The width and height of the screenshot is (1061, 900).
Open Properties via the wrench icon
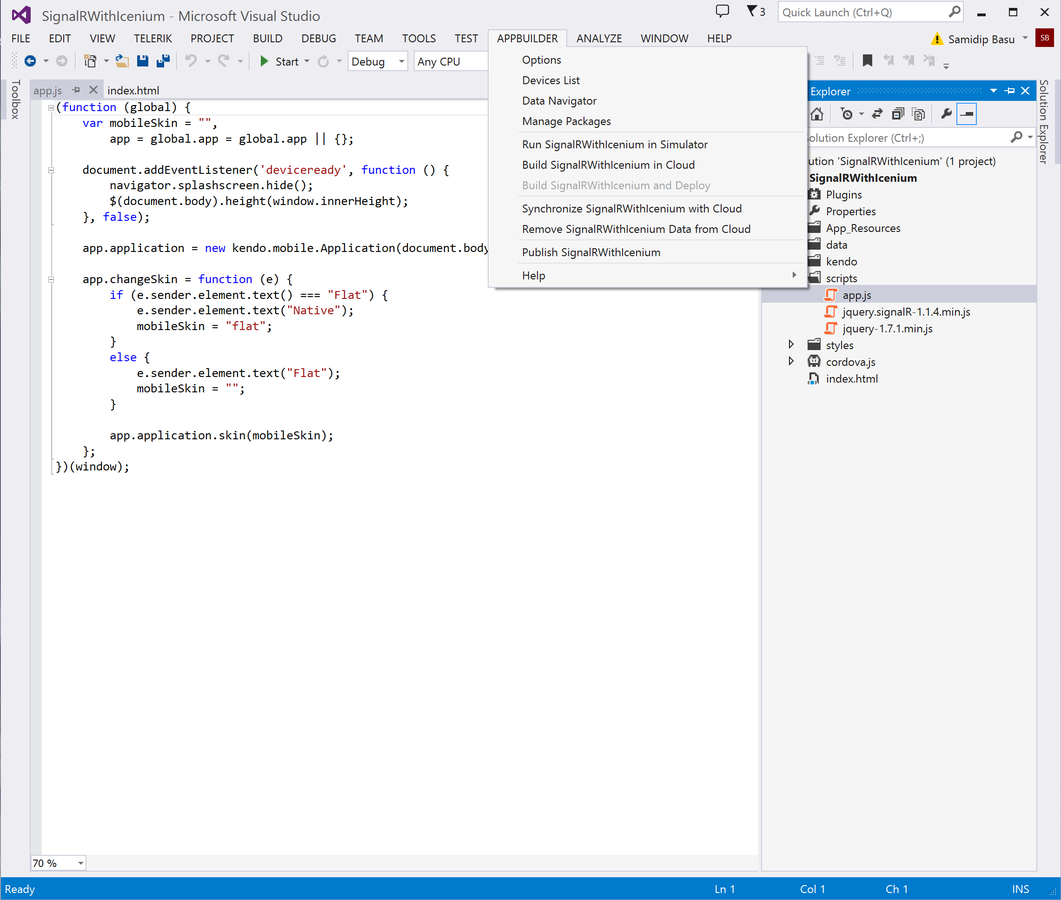946,114
